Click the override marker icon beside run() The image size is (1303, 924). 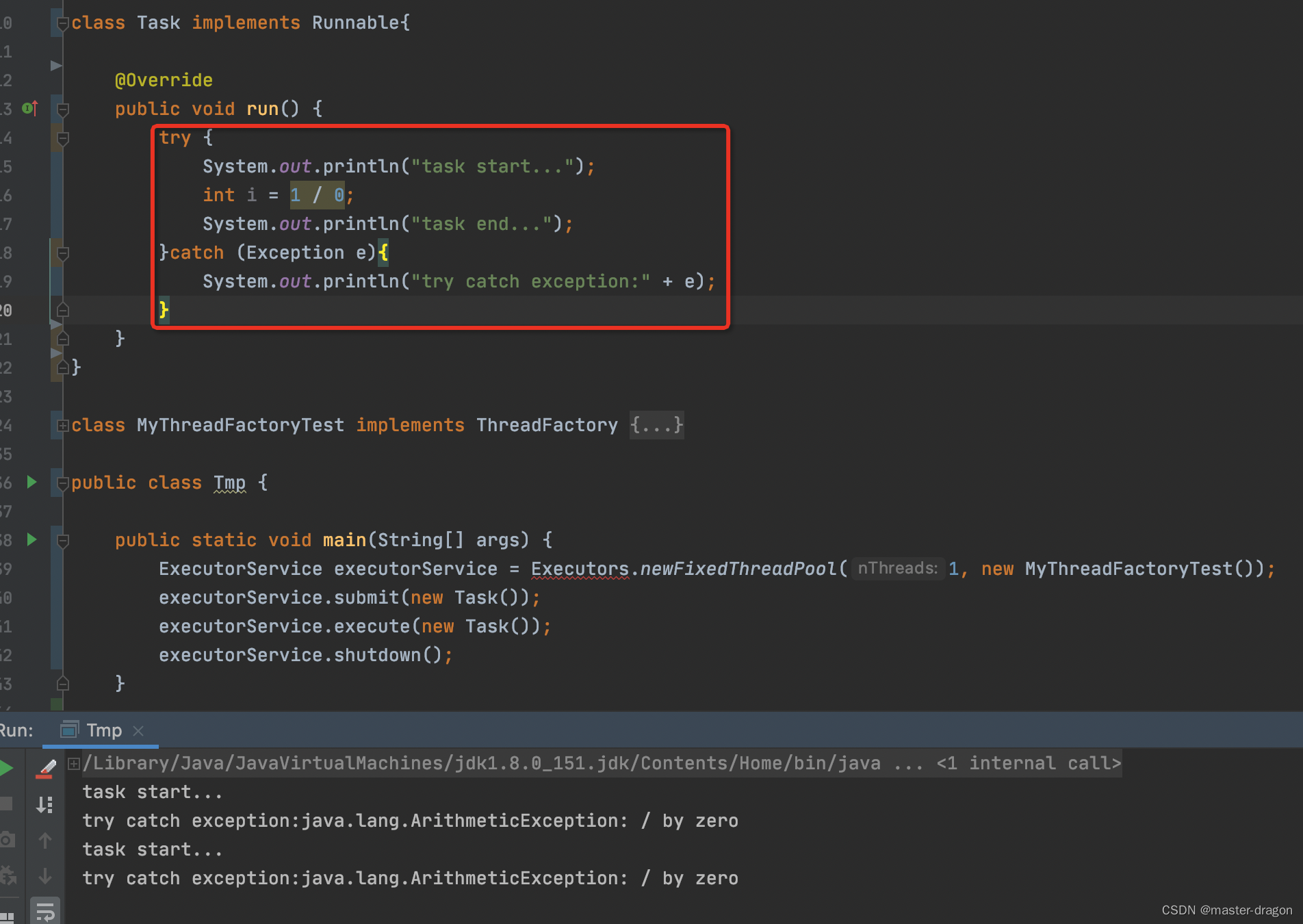pos(29,108)
